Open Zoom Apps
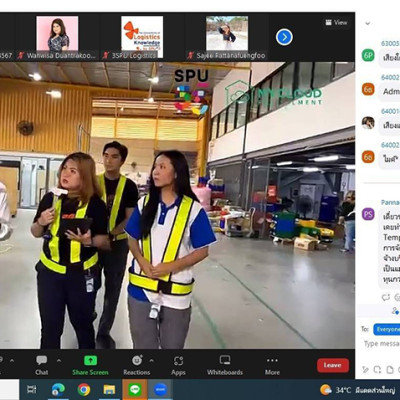The image size is (400, 400). click(x=178, y=365)
